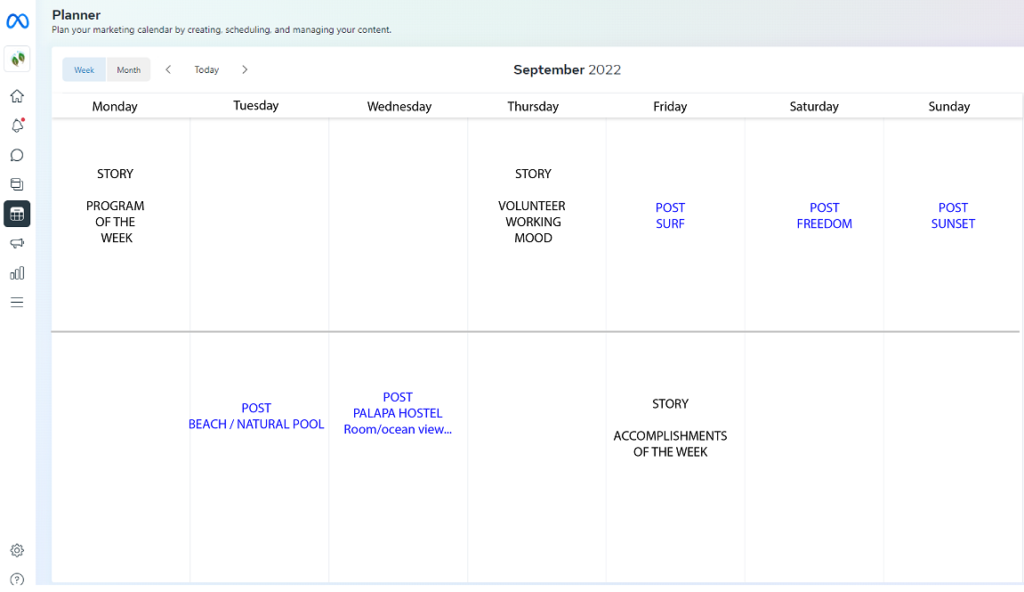Open the POST PALAPA HOSTEL entry
Screen dimensions: 1024x592
398,413
